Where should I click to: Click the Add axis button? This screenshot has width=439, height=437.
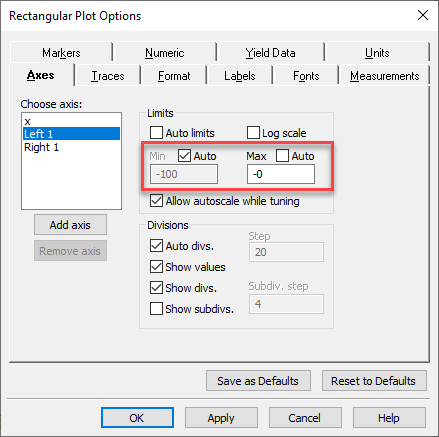point(70,225)
